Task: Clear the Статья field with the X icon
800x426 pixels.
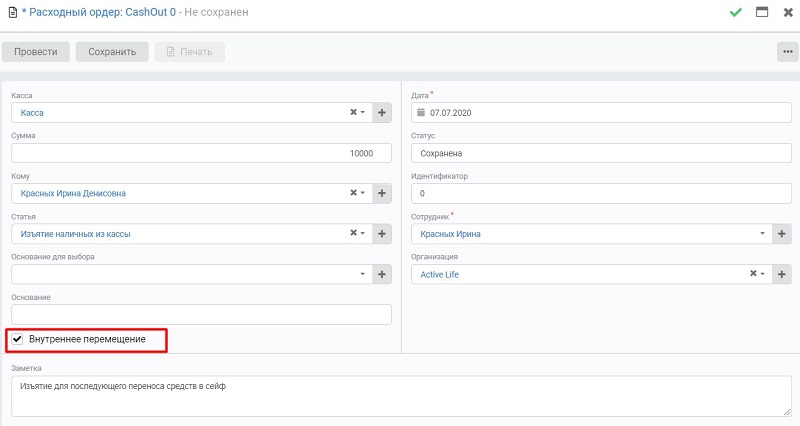Action: tap(353, 233)
